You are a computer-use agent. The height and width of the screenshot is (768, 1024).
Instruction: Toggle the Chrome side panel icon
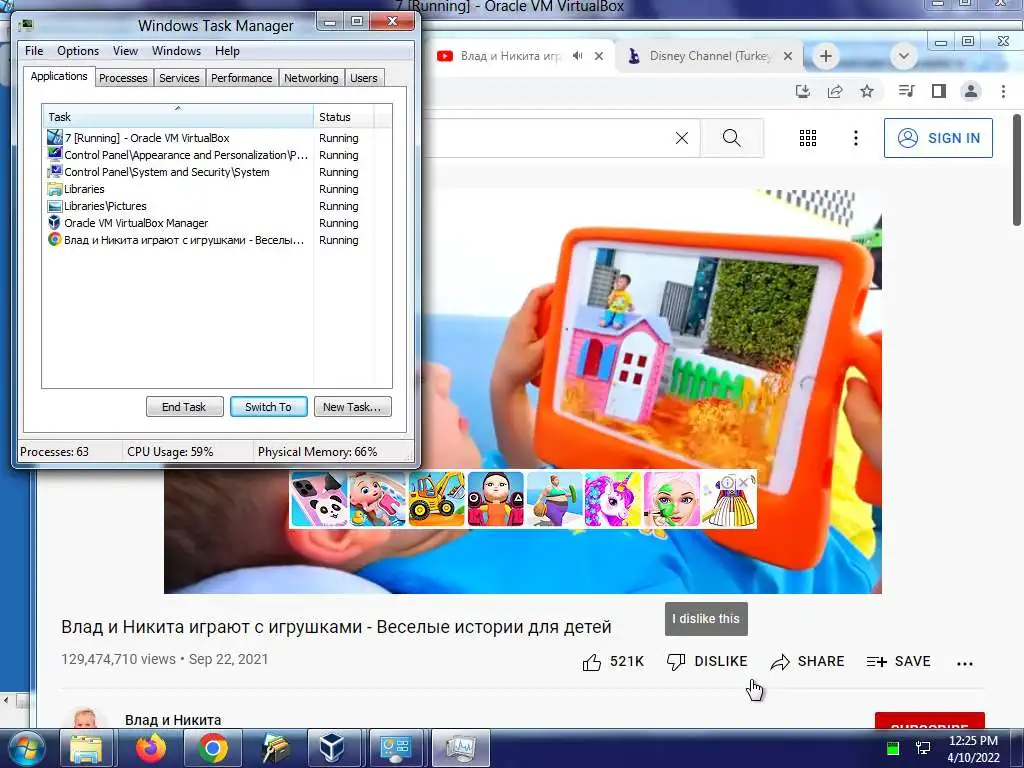click(x=938, y=91)
